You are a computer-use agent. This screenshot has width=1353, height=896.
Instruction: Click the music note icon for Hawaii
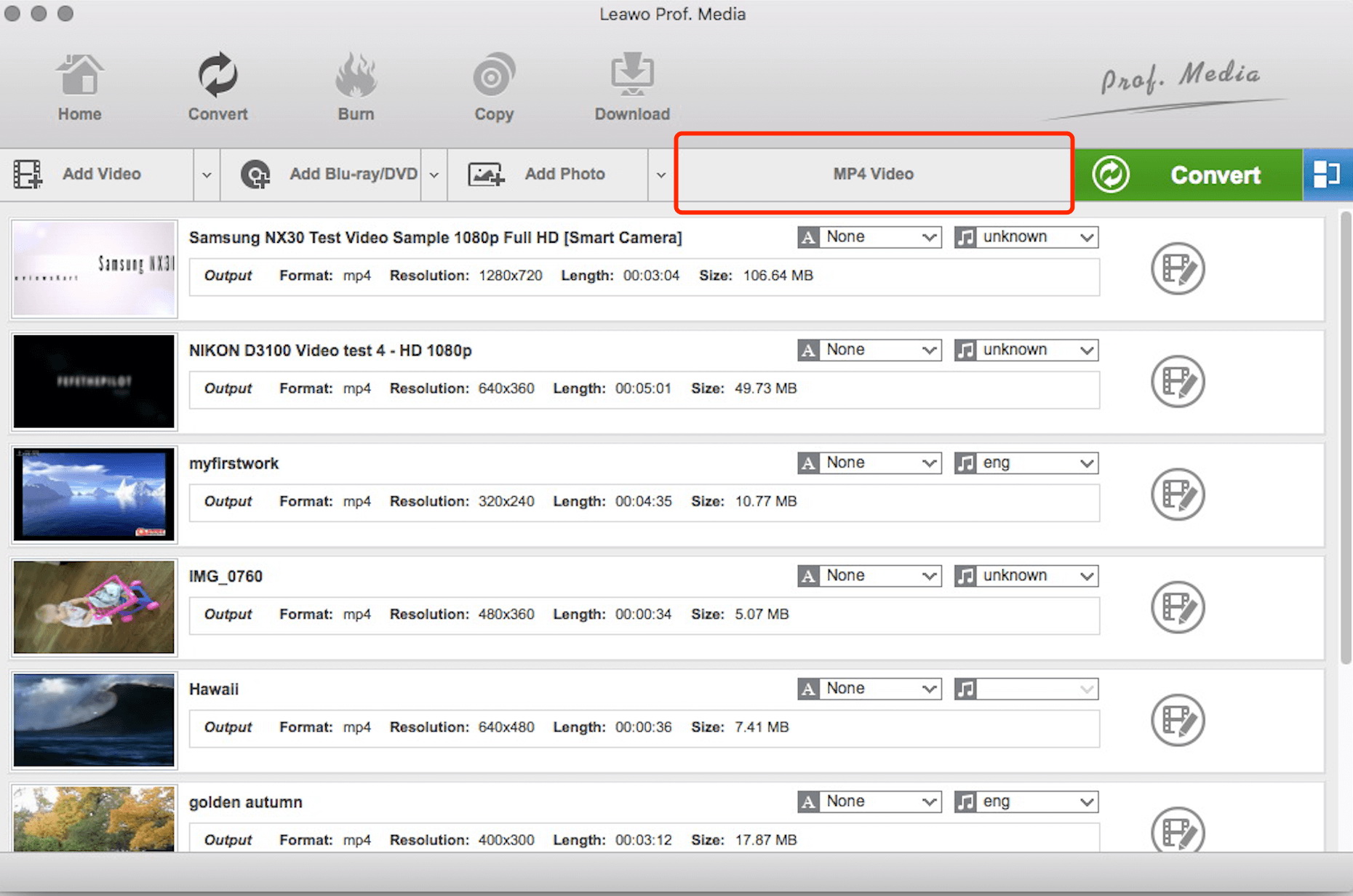[965, 688]
